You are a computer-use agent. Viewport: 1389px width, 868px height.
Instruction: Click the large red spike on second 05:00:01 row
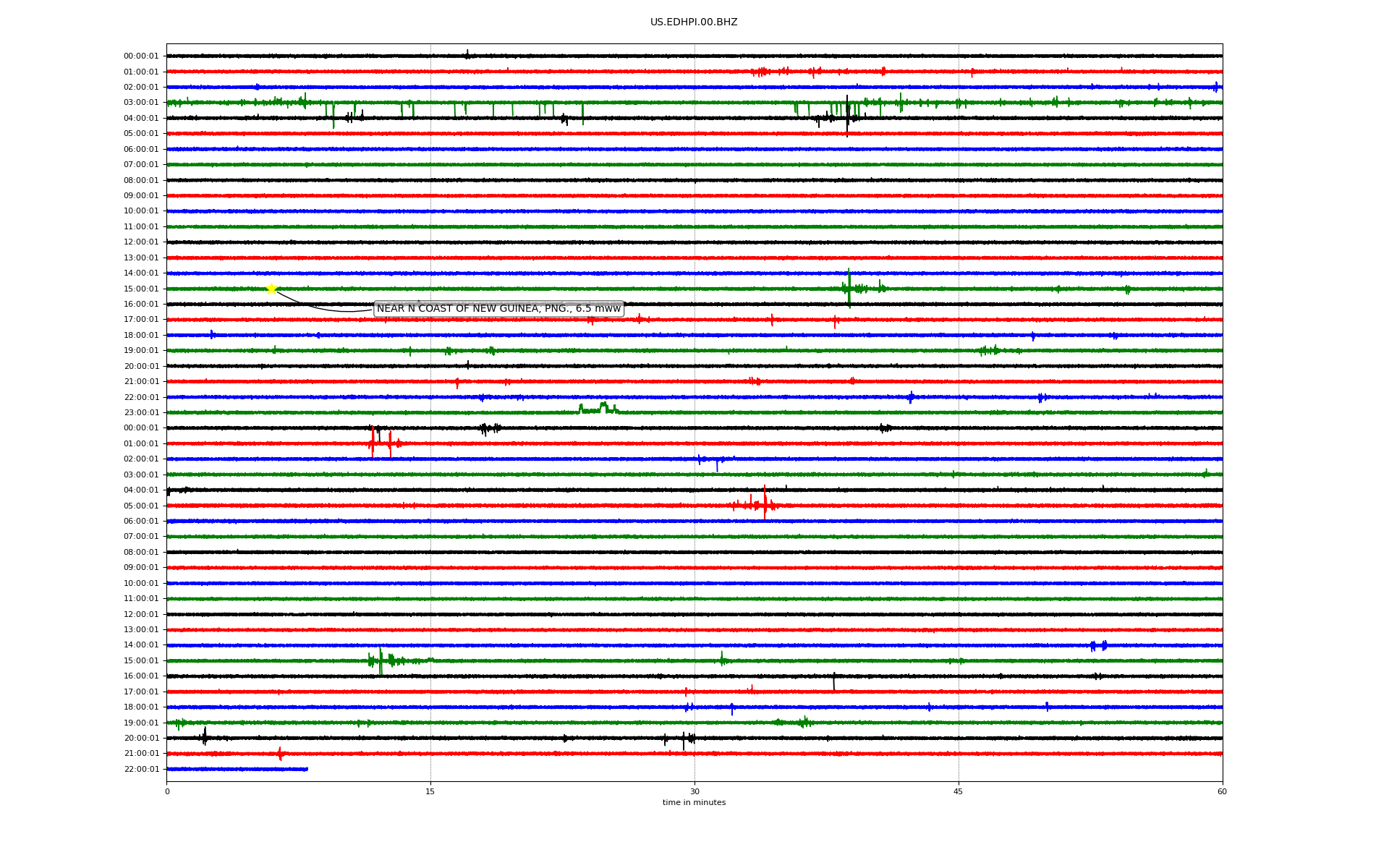coord(765,504)
